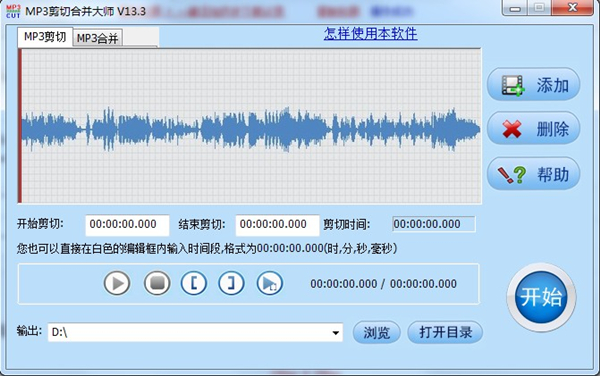The image size is (600, 376).
Task: Stop audio playback
Action: click(x=157, y=283)
